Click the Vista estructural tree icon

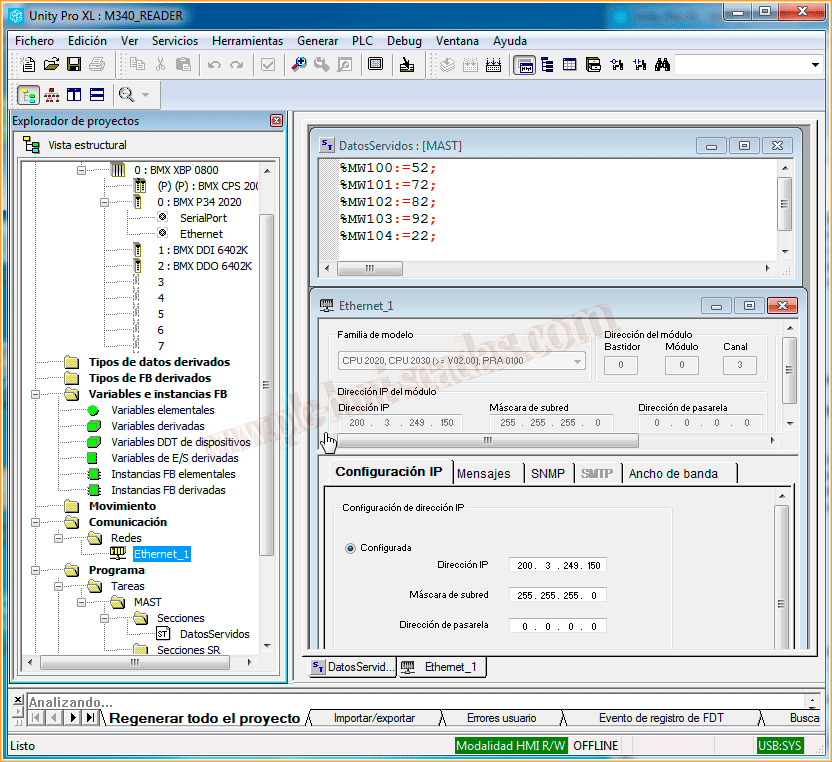click(x=31, y=145)
